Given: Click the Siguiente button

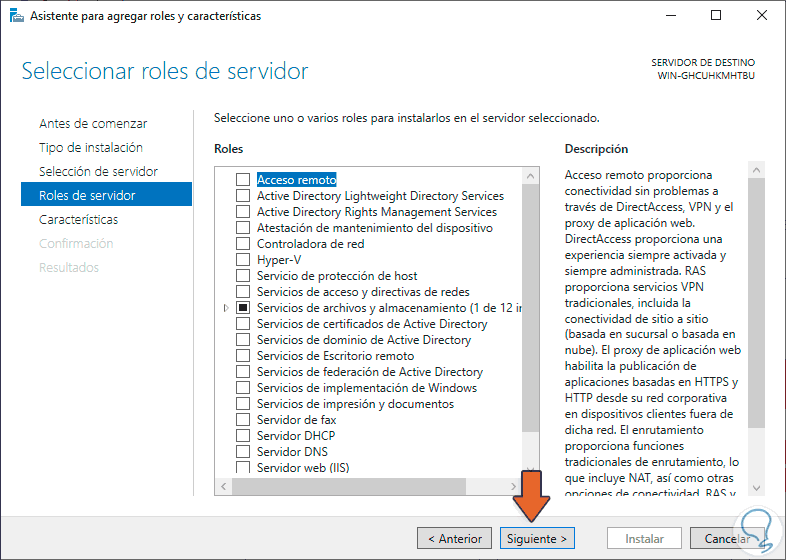Looking at the screenshot, I should coord(537,538).
